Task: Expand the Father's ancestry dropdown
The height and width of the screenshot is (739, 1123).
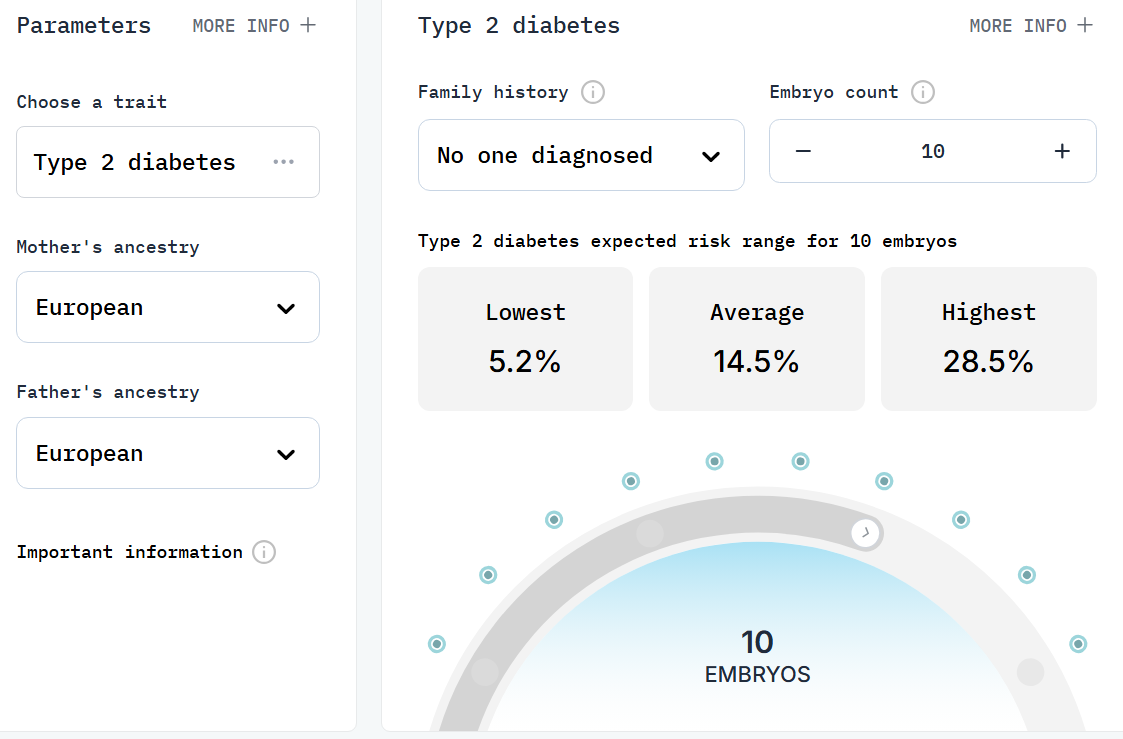Action: pos(168,453)
